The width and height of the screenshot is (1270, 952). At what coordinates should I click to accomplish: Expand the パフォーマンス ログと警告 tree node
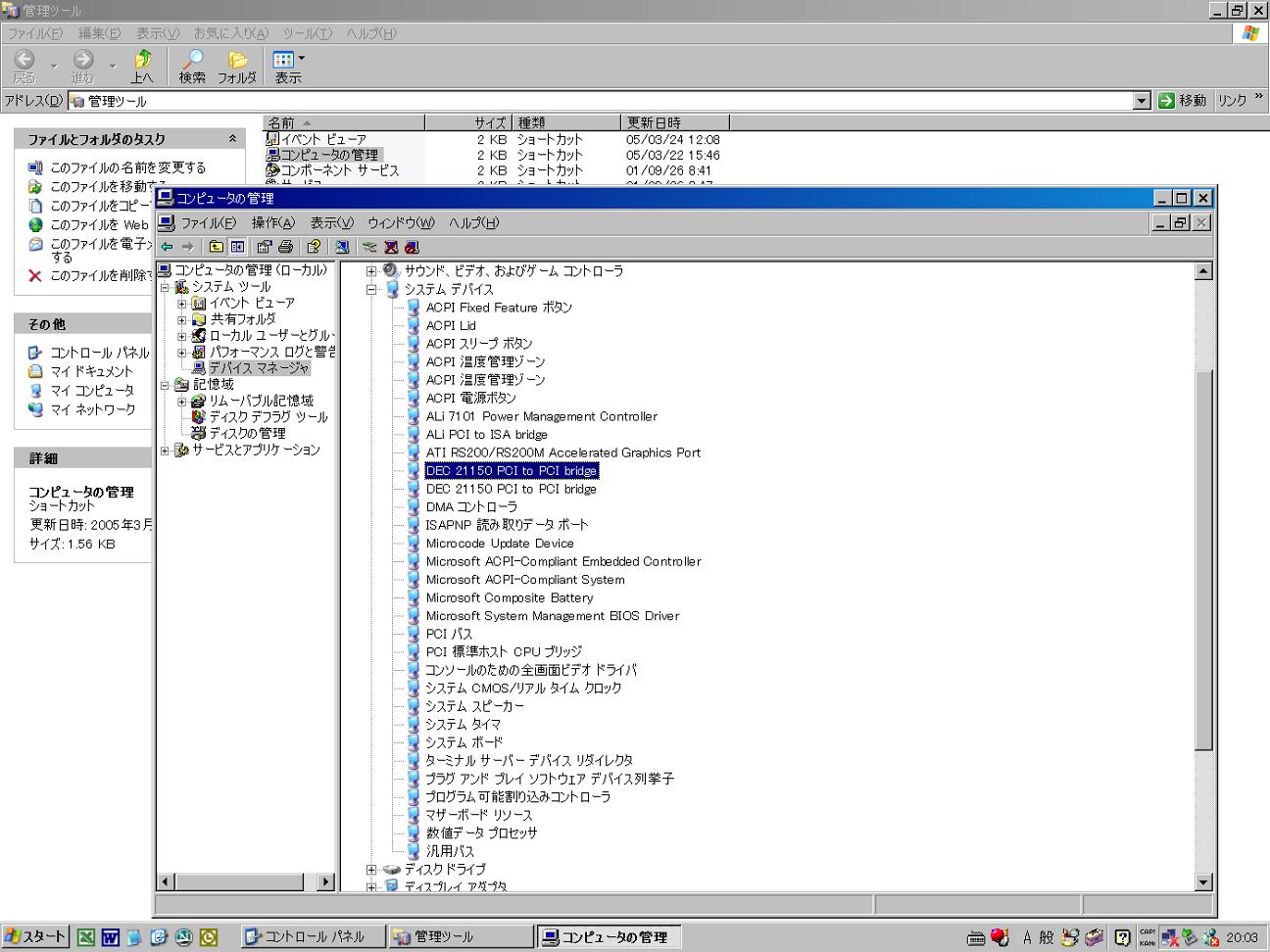(x=182, y=352)
